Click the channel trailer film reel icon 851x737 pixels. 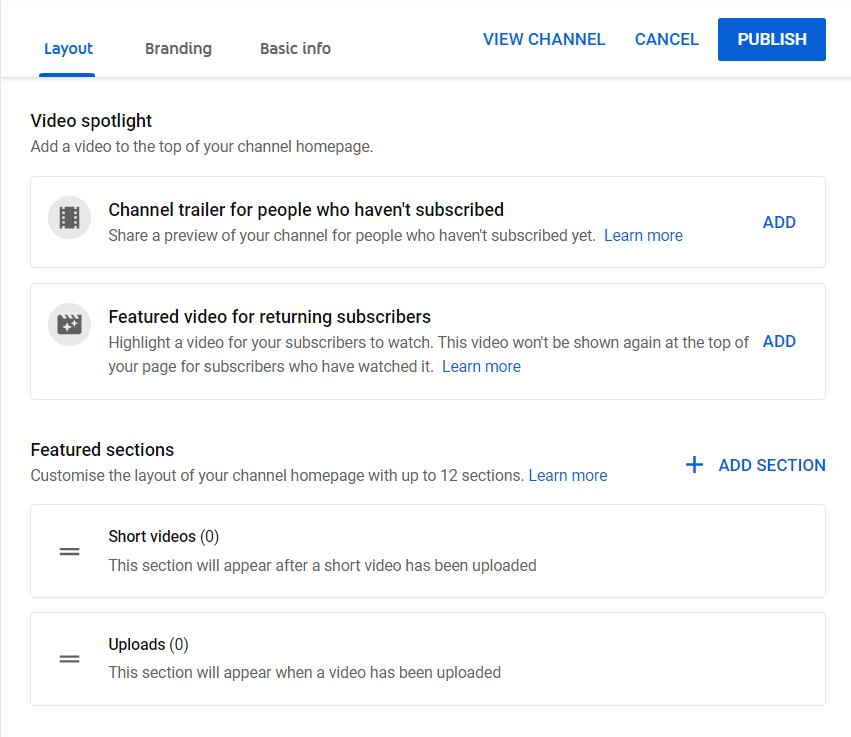(x=69, y=217)
